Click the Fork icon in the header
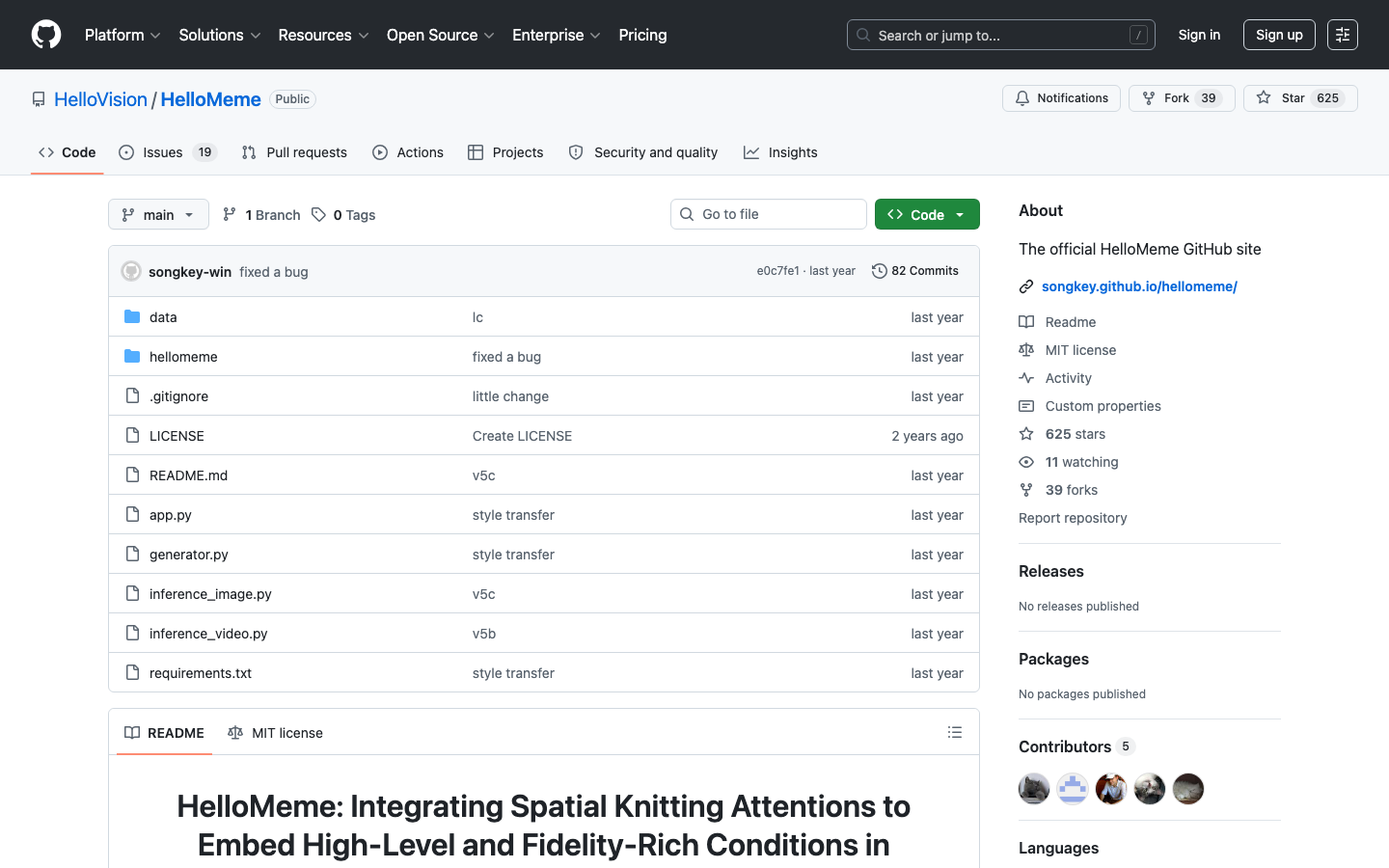 [x=1149, y=98]
